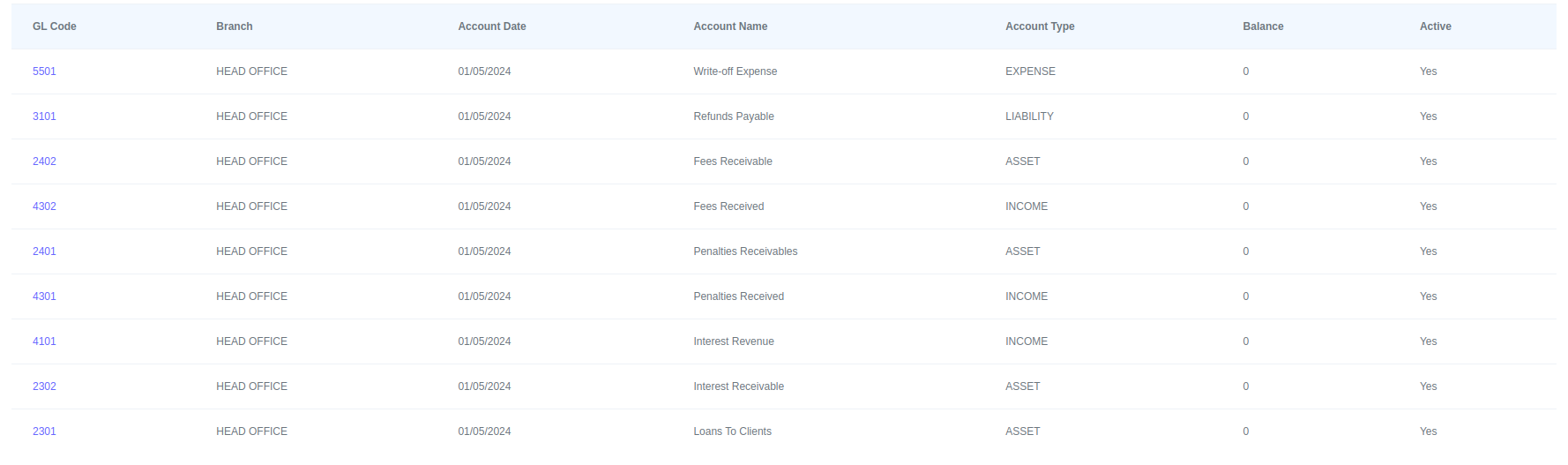Click the Balance column header

pyautogui.click(x=1262, y=26)
